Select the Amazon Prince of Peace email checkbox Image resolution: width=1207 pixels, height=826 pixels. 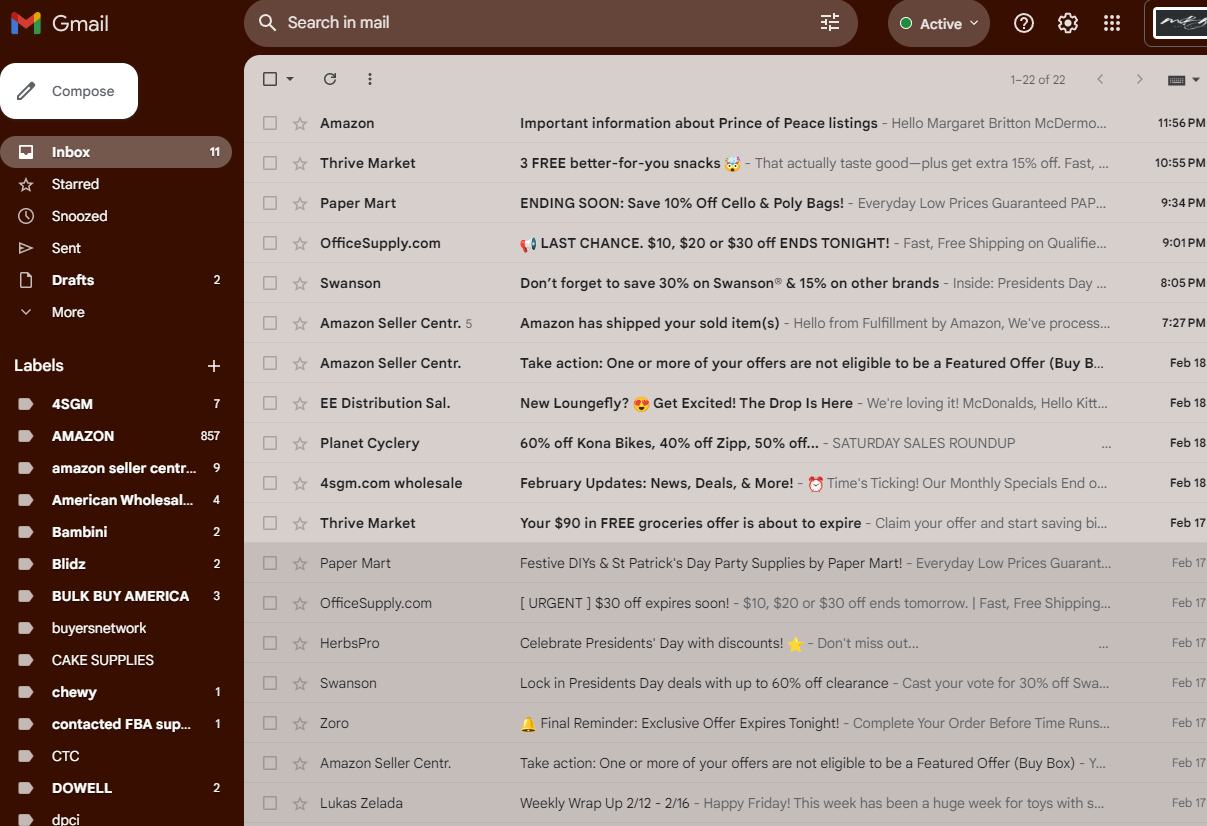pos(270,123)
